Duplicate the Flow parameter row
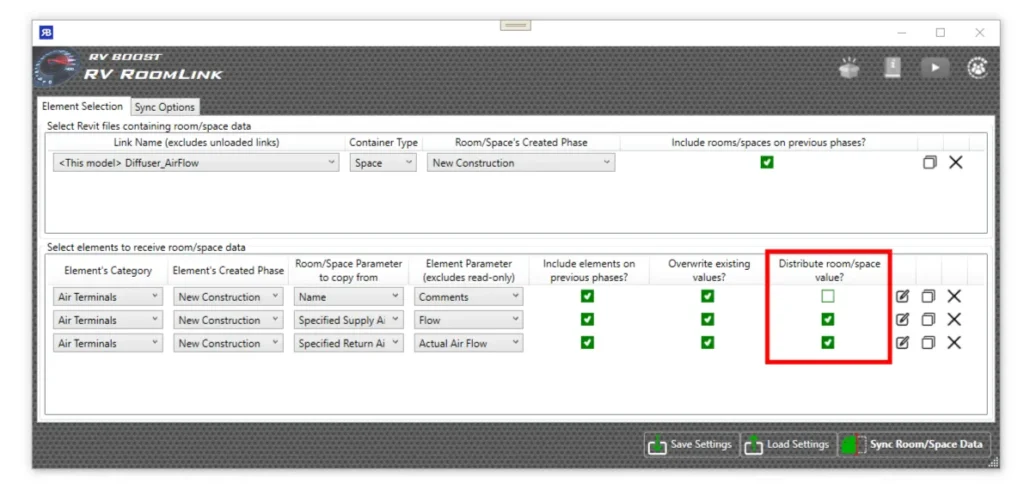The width and height of the screenshot is (1024, 496). click(x=928, y=320)
